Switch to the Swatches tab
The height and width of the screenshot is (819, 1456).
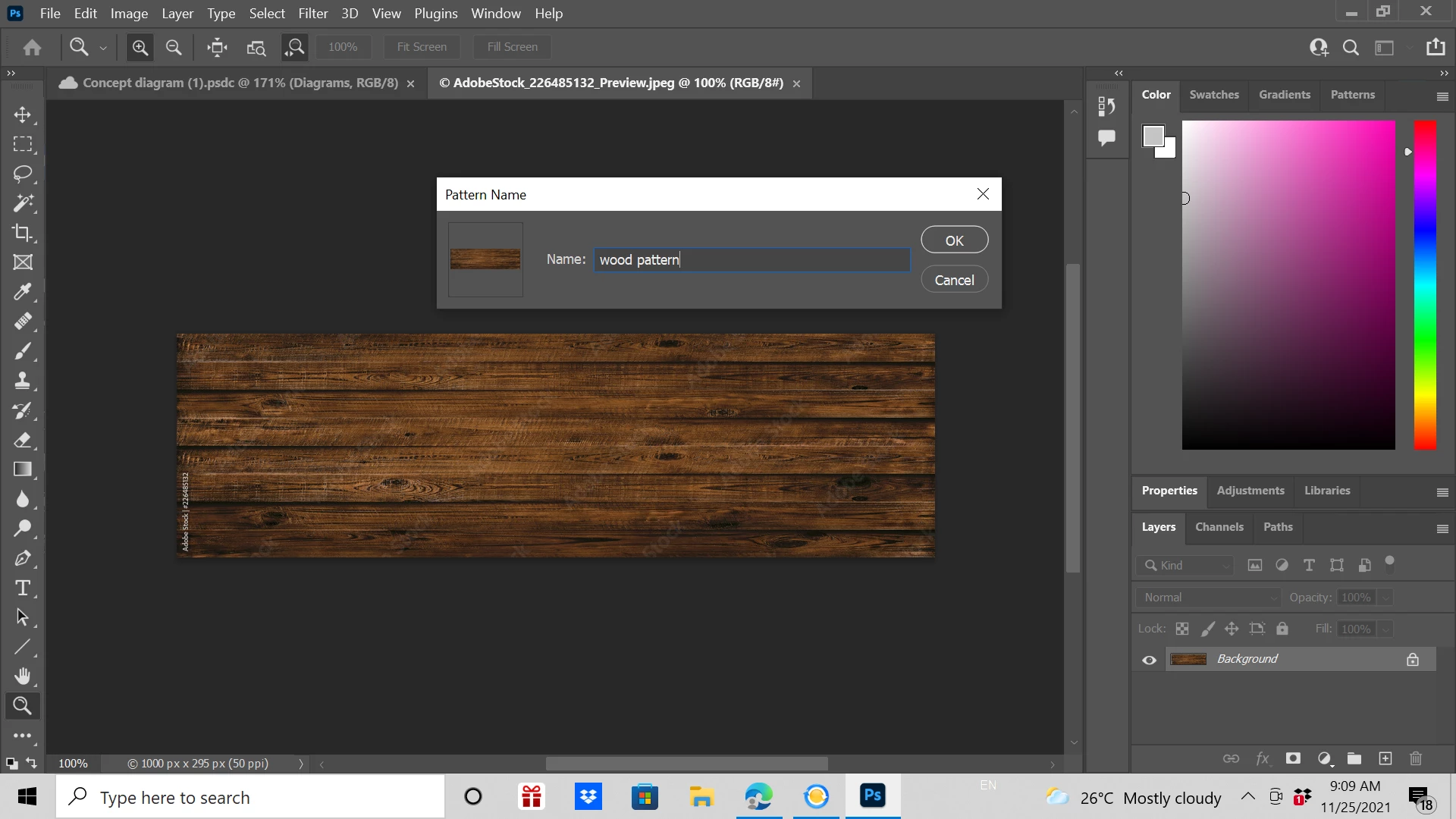[1213, 95]
